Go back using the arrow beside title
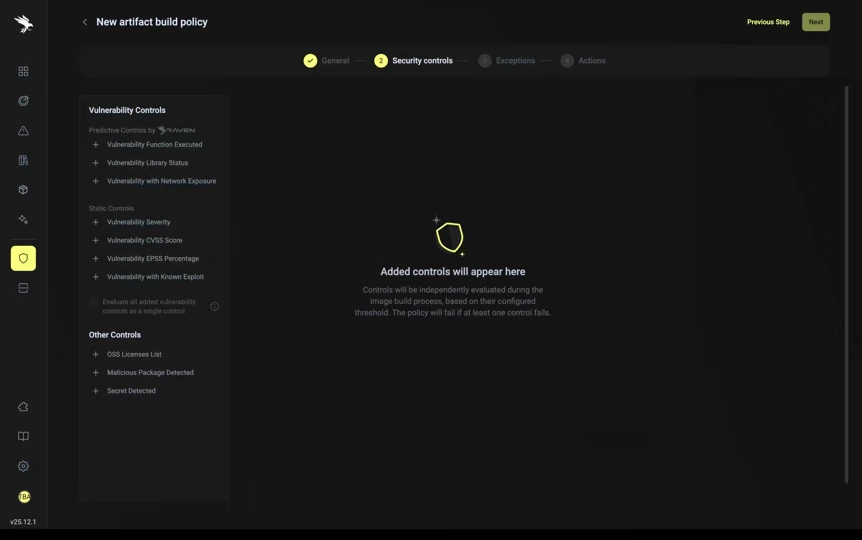This screenshot has height=540, width=862. 85,22
